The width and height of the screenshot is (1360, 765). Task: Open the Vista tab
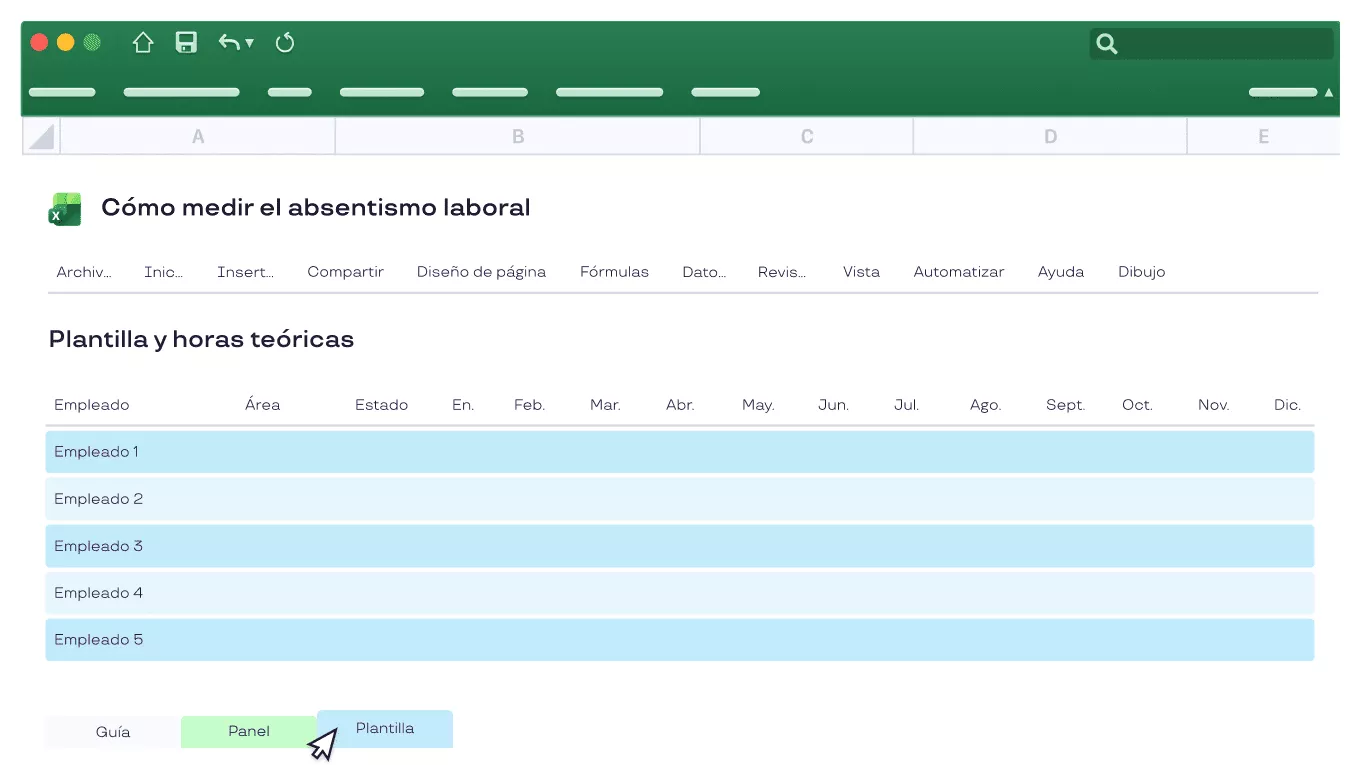[x=861, y=272]
